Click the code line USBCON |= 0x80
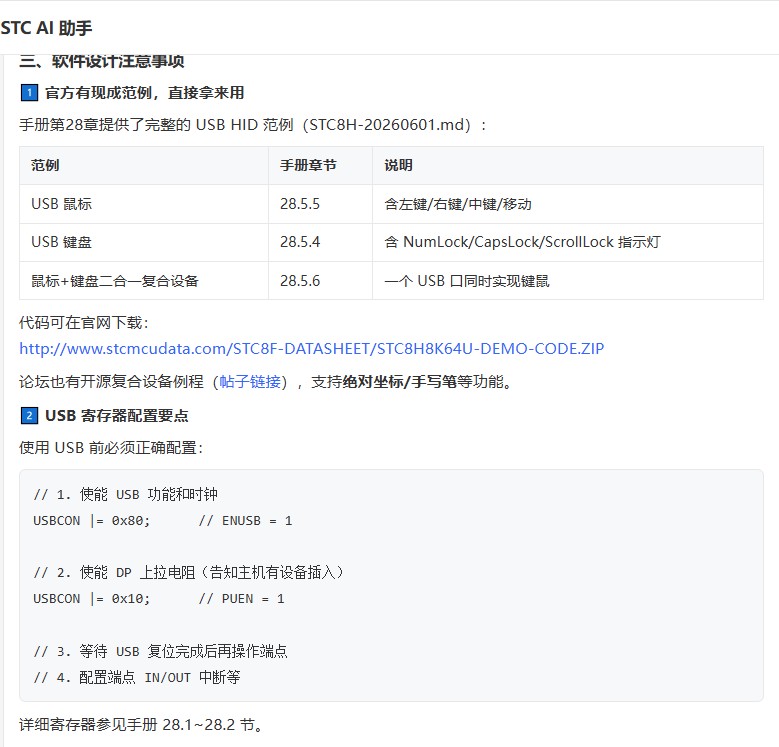Screen dimensions: 779x747 (91, 521)
